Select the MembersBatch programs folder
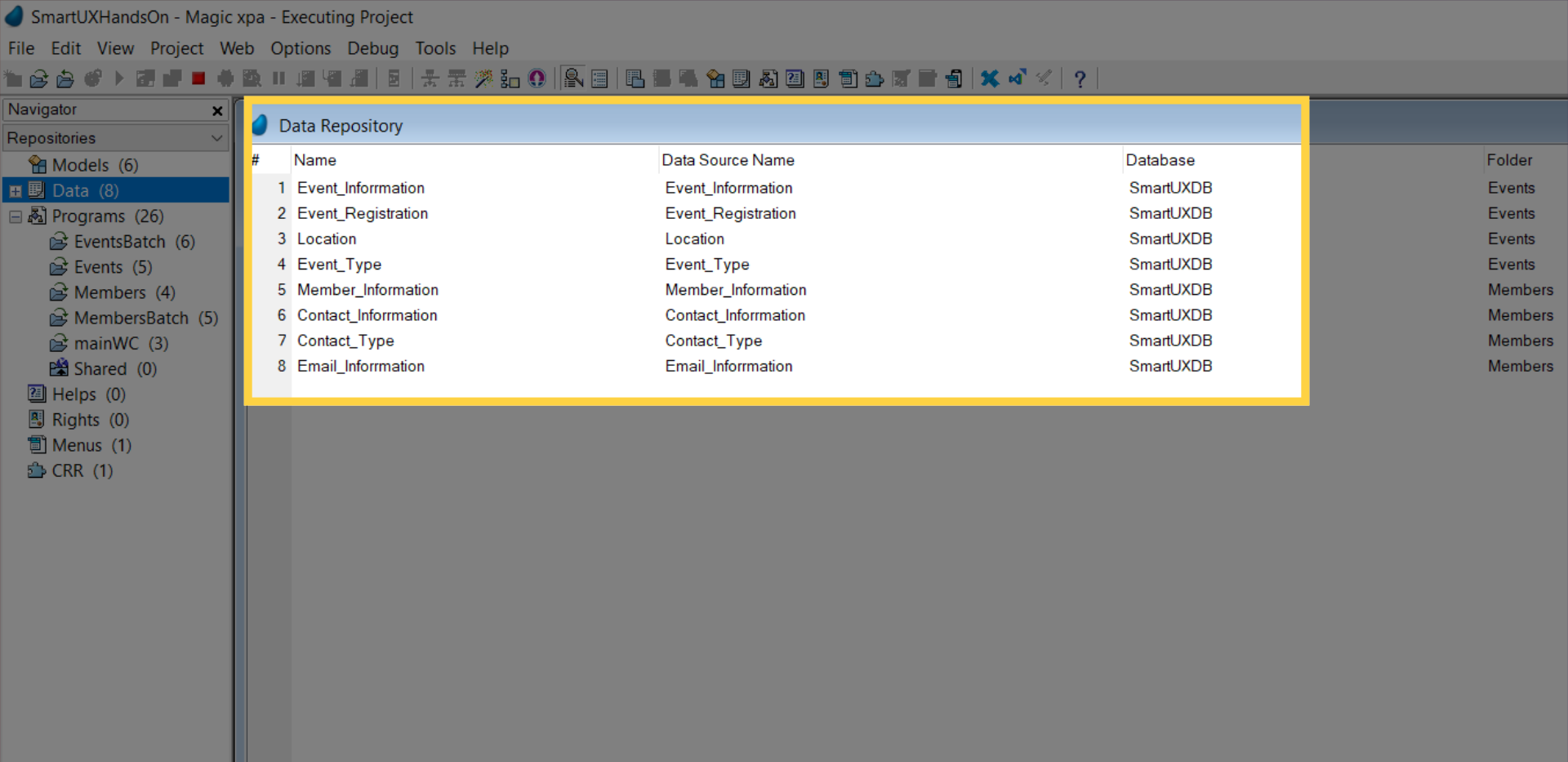This screenshot has height=762, width=1568. click(131, 318)
